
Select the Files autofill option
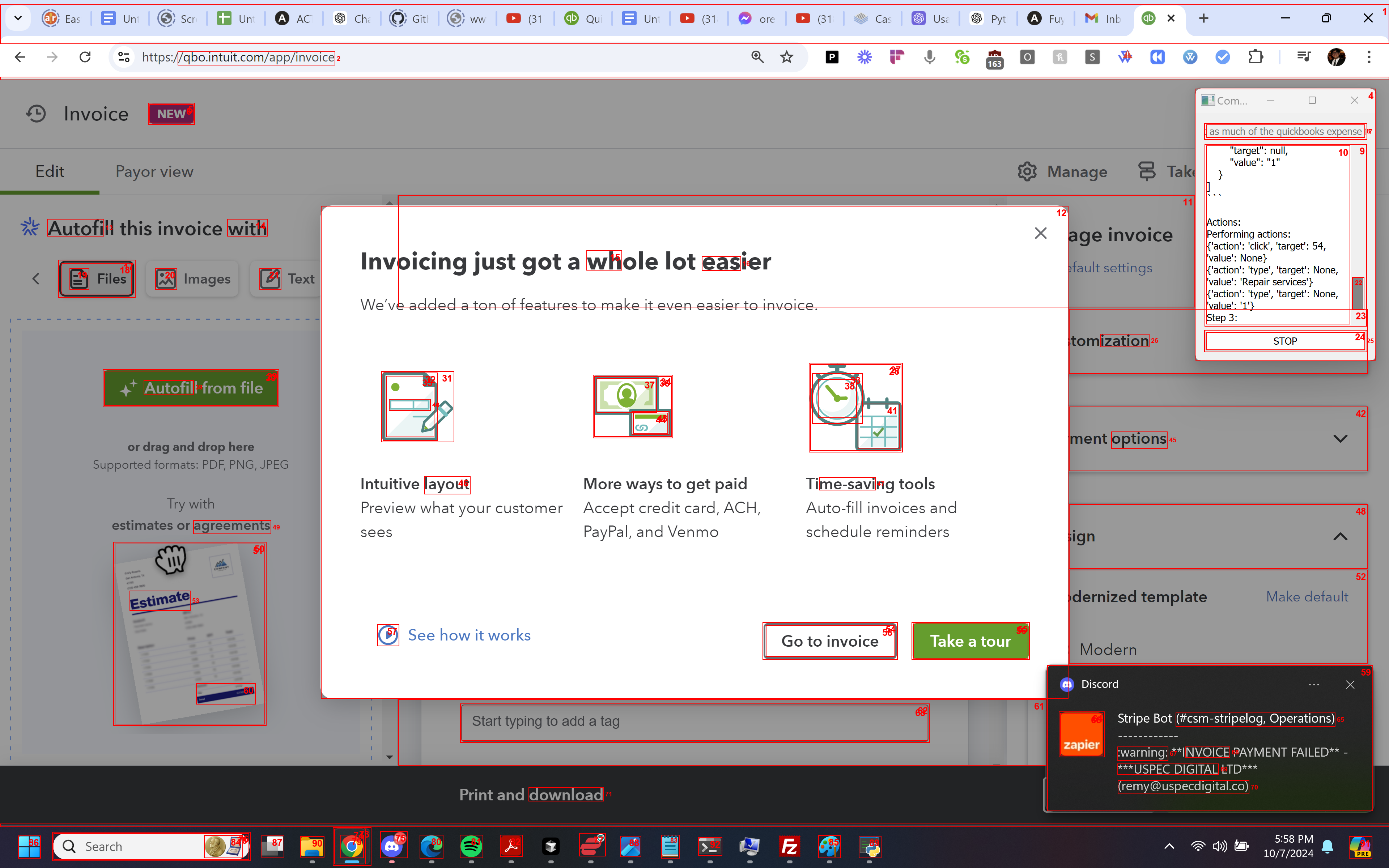pos(97,279)
